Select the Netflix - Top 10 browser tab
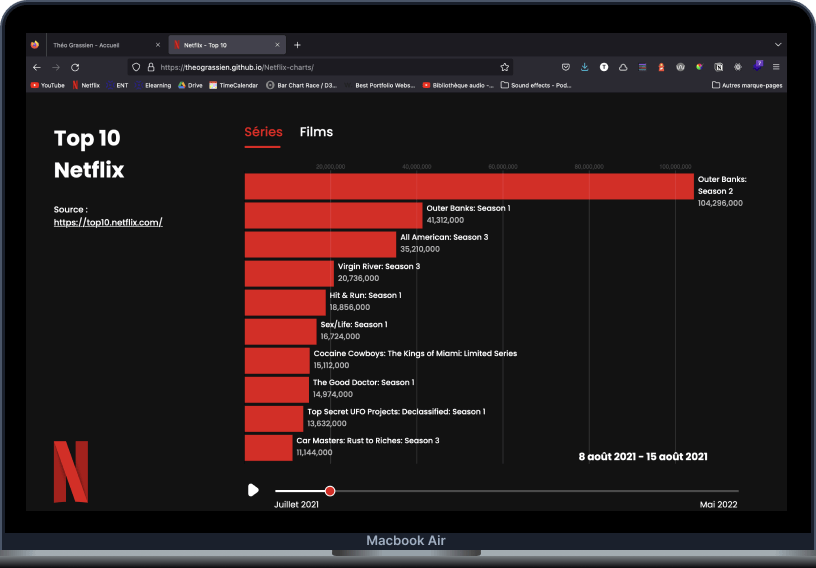The width and height of the screenshot is (816, 568). [227, 45]
